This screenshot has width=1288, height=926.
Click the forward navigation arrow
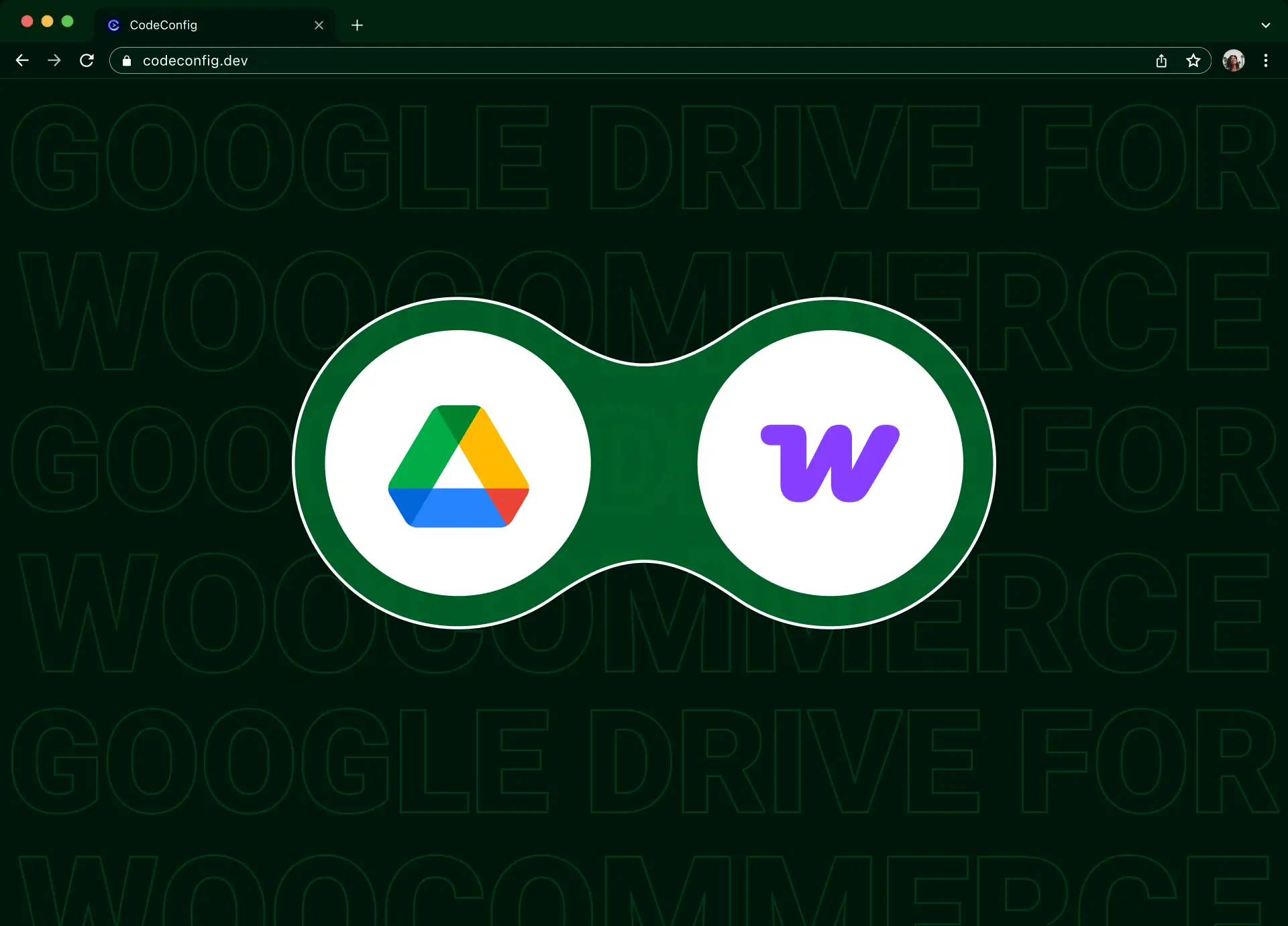54,60
